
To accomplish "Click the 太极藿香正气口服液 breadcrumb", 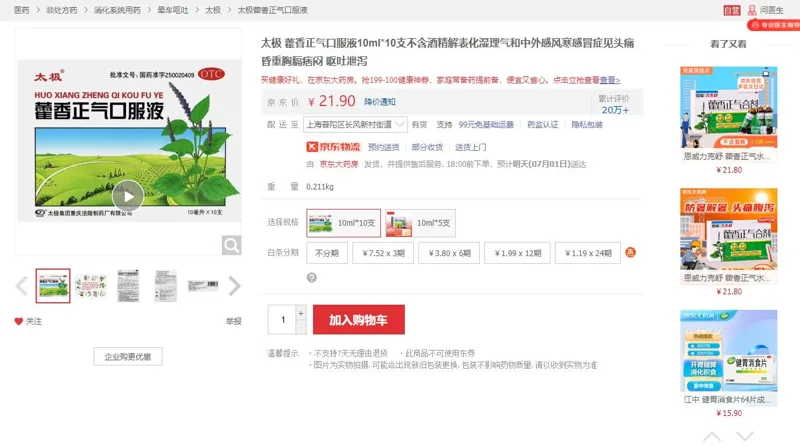I will click(272, 10).
